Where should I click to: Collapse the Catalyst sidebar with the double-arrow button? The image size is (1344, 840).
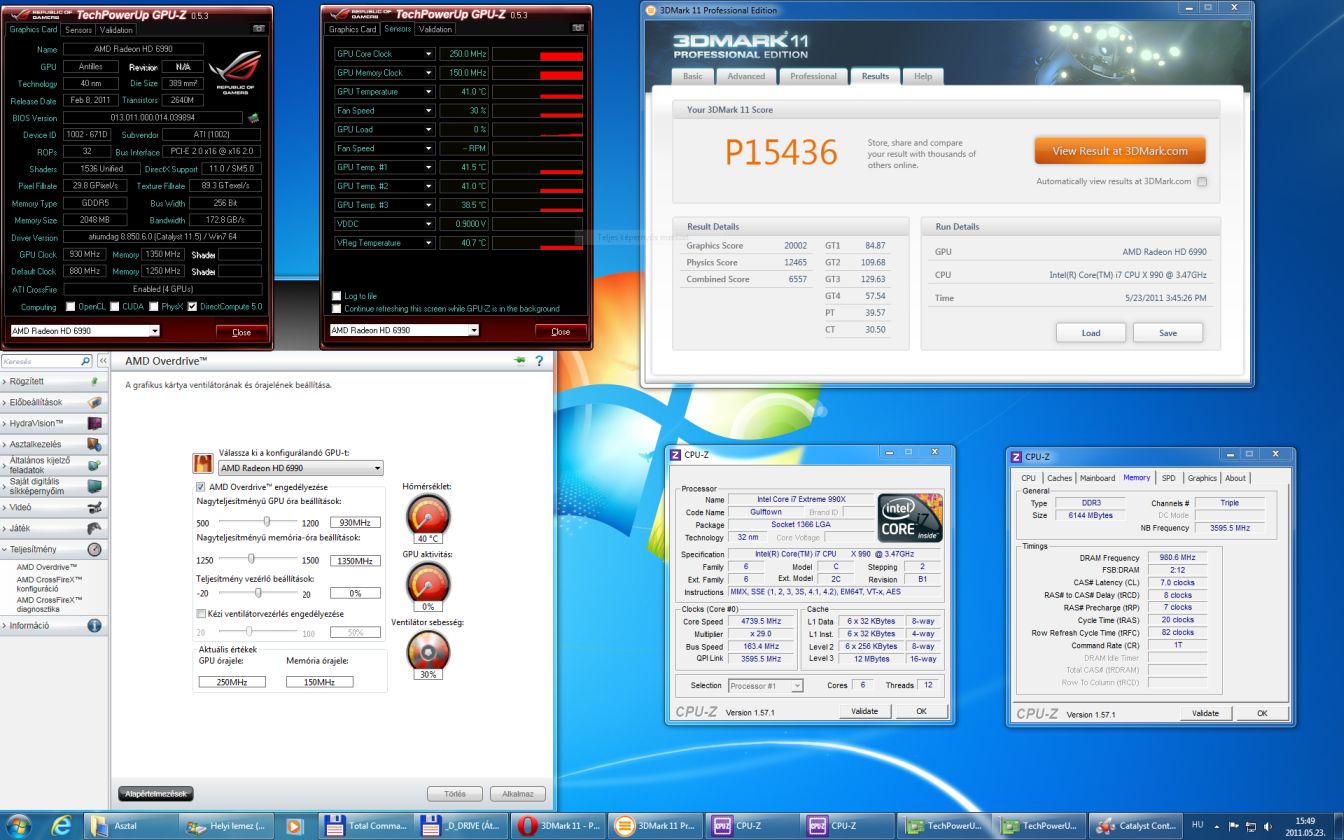pyautogui.click(x=102, y=361)
